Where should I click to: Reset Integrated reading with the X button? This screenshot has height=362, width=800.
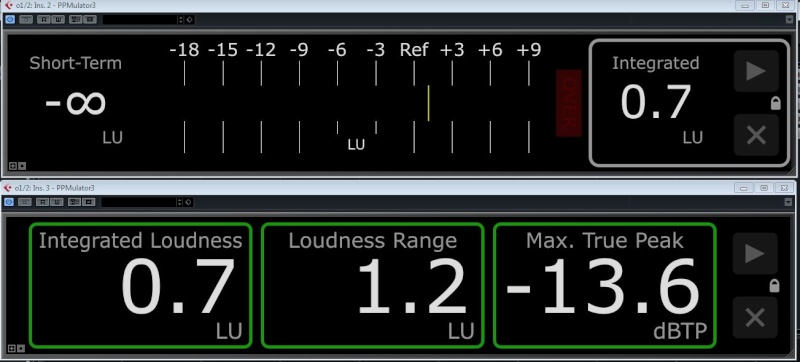[756, 135]
